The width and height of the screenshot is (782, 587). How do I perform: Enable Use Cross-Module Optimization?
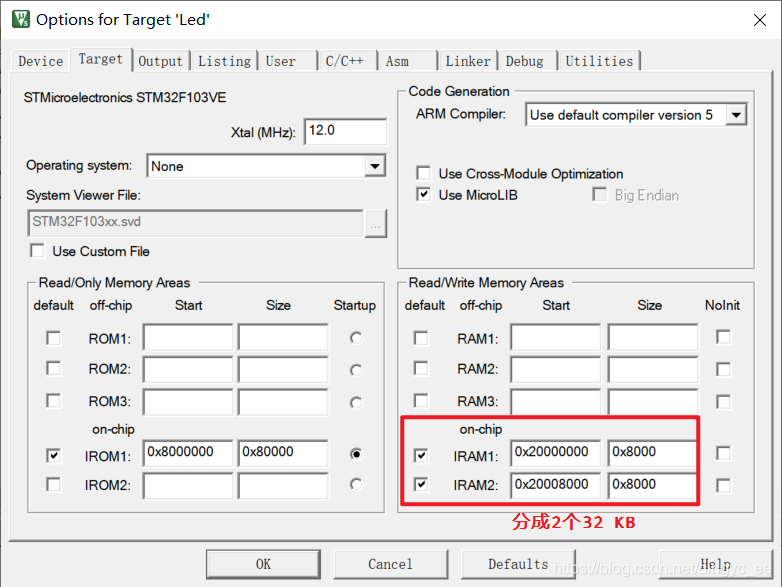423,173
